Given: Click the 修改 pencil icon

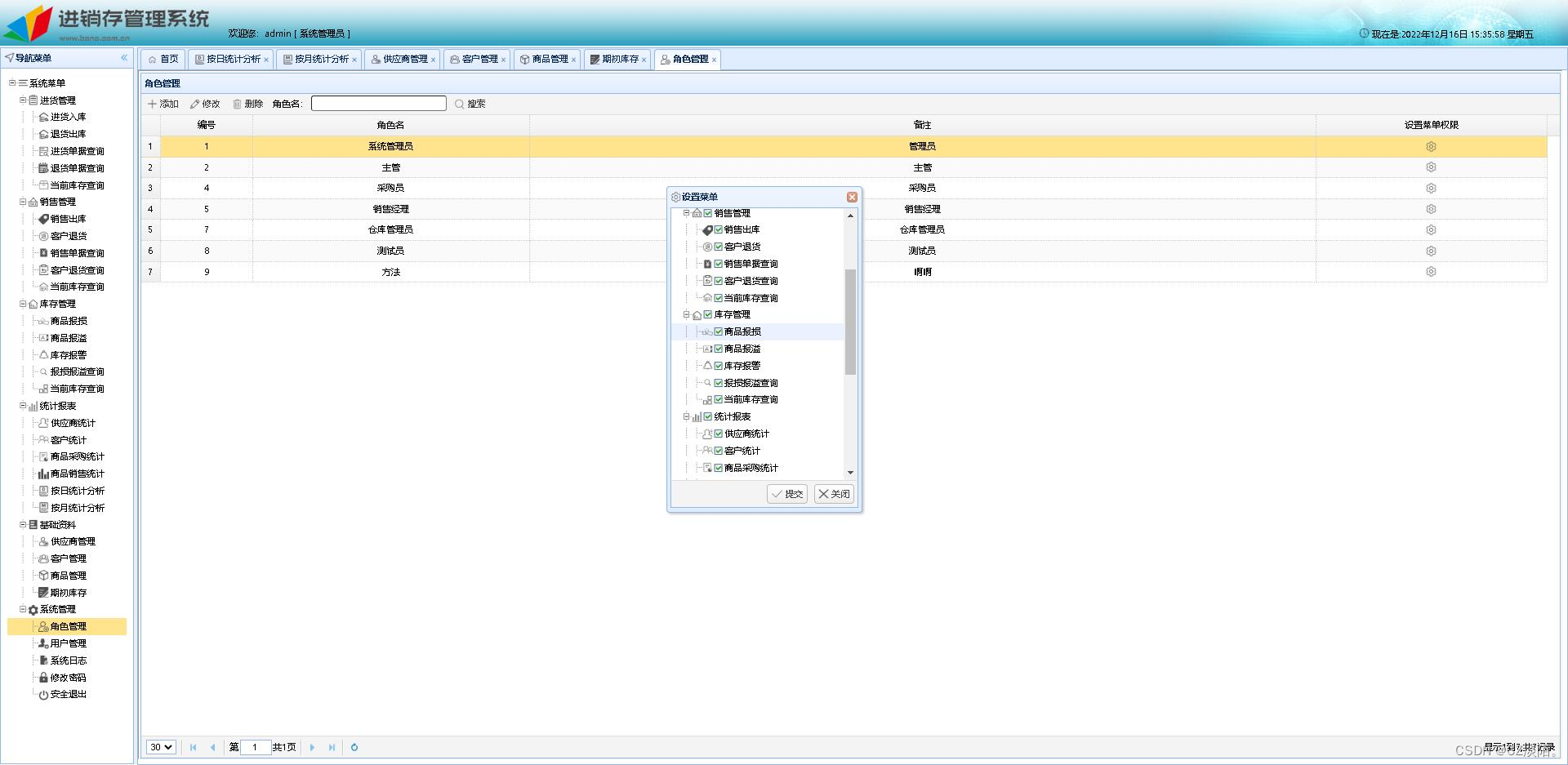Looking at the screenshot, I should 194,104.
